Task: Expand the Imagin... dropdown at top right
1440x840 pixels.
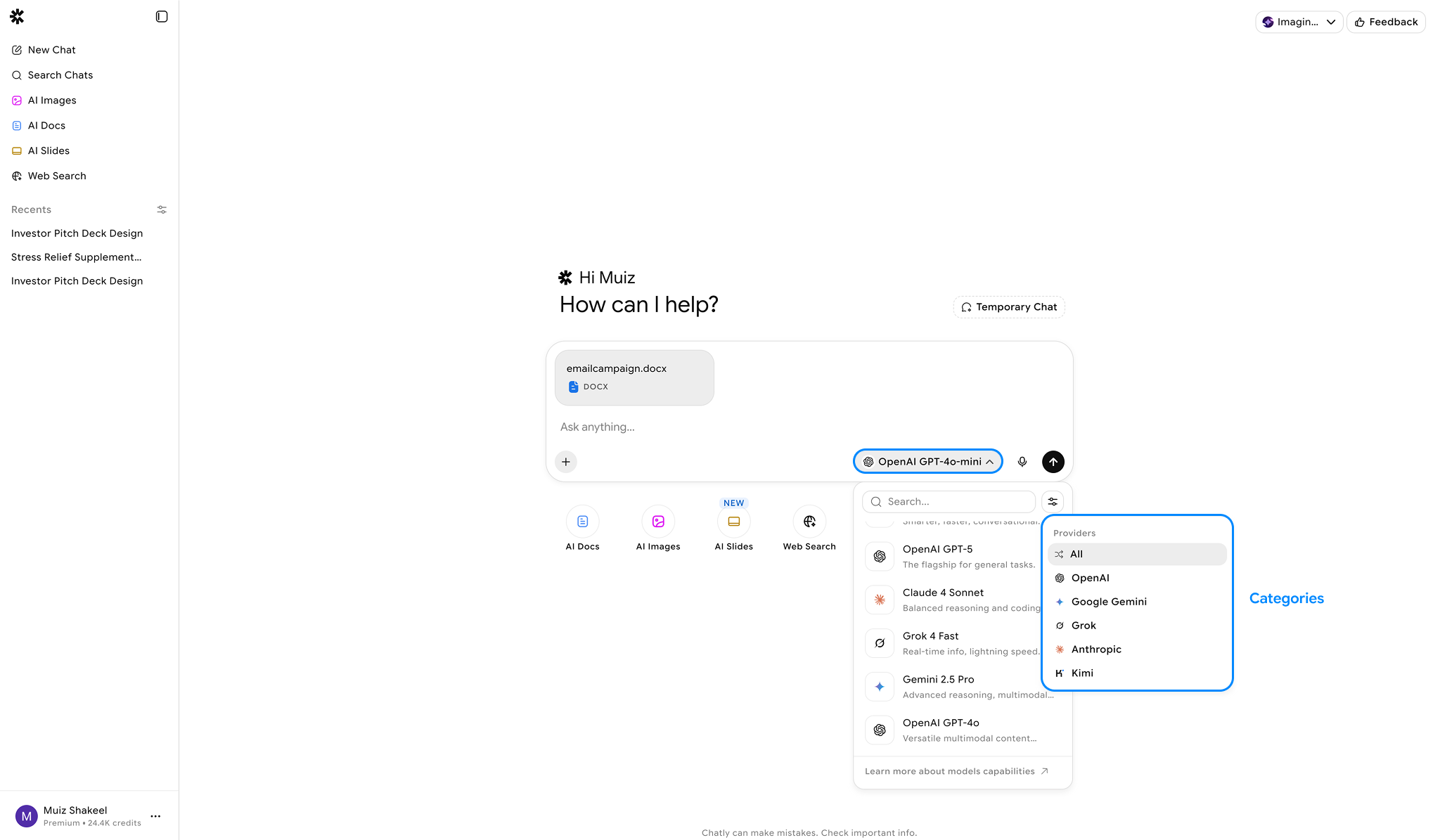Action: click(x=1299, y=22)
